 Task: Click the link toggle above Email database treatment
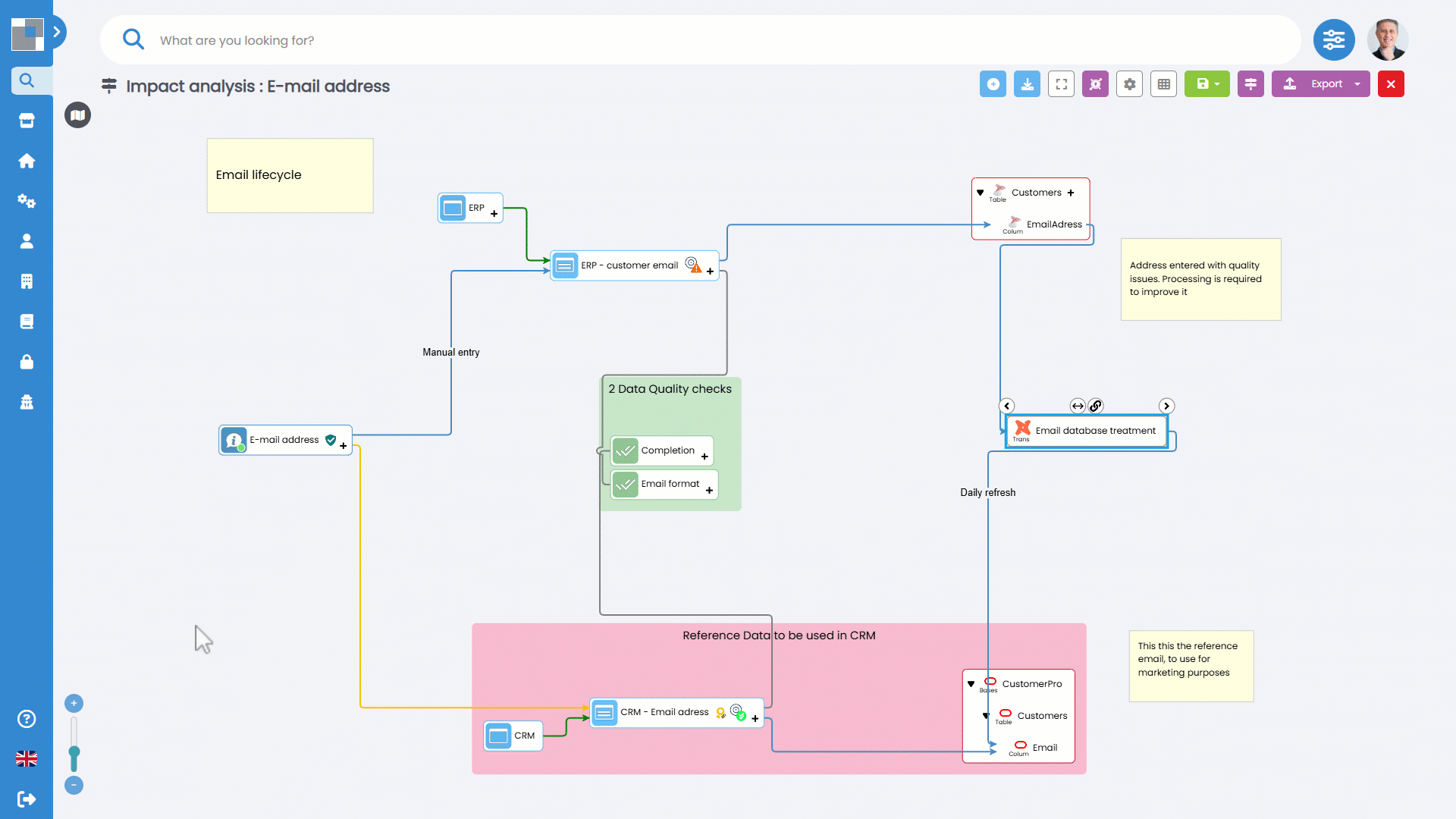tap(1096, 406)
